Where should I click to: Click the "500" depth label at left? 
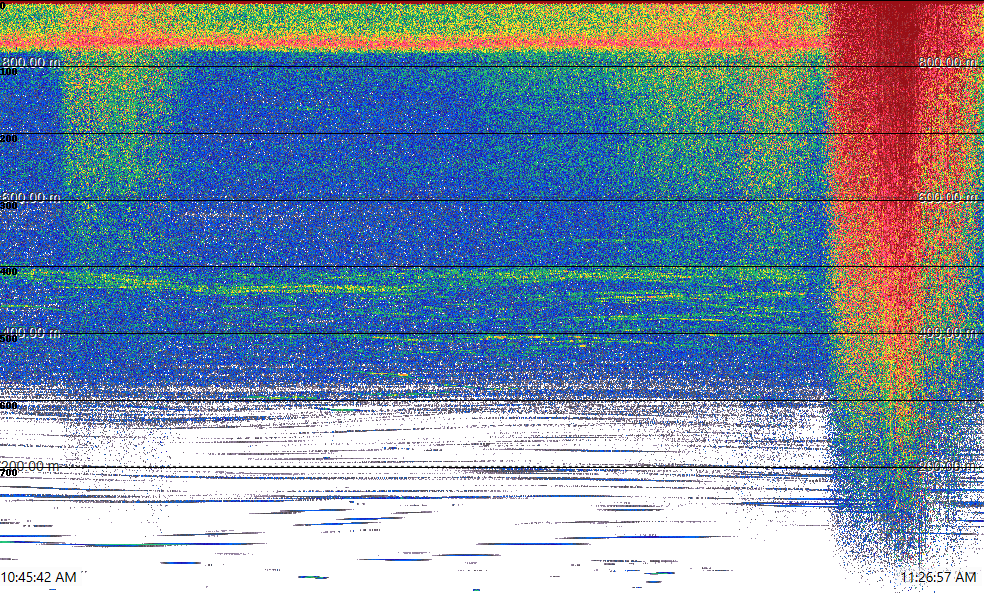pos(9,339)
